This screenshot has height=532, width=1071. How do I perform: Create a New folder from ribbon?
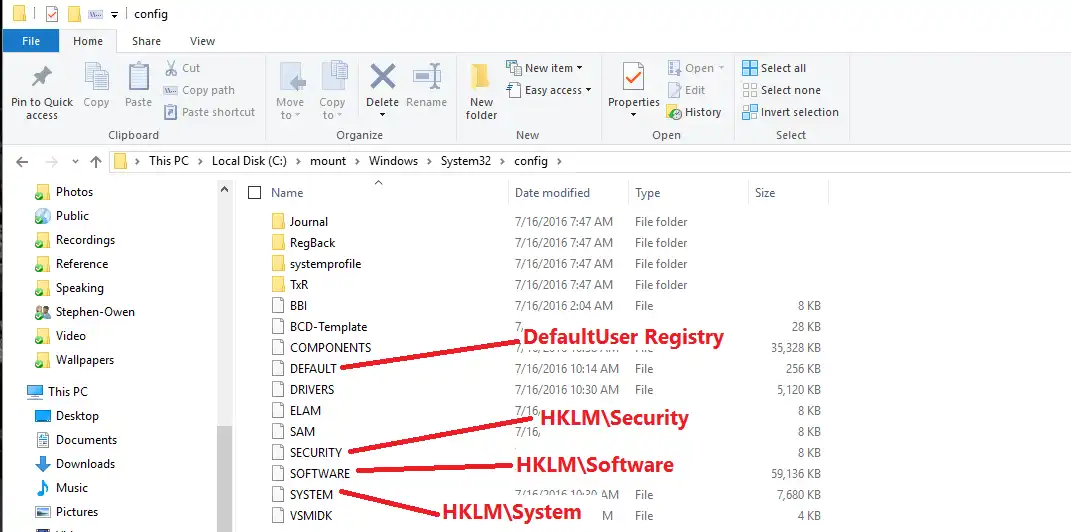pos(481,92)
